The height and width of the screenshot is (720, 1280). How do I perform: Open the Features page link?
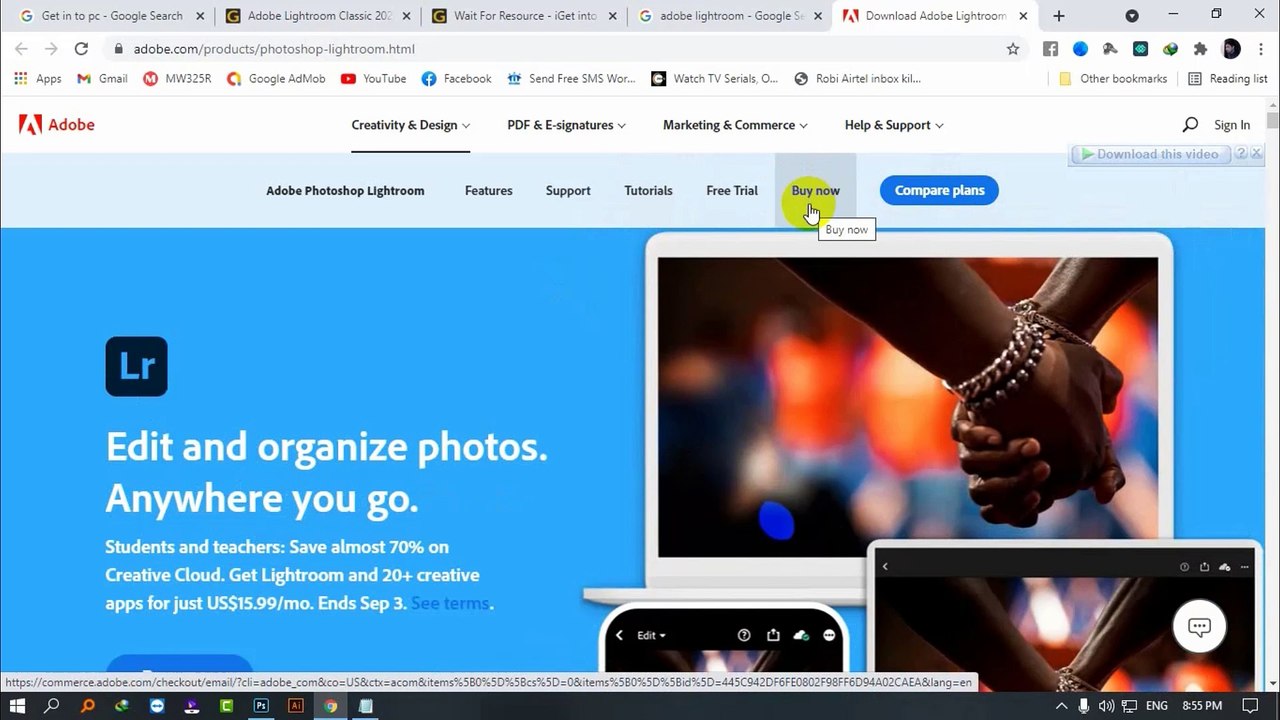point(488,191)
